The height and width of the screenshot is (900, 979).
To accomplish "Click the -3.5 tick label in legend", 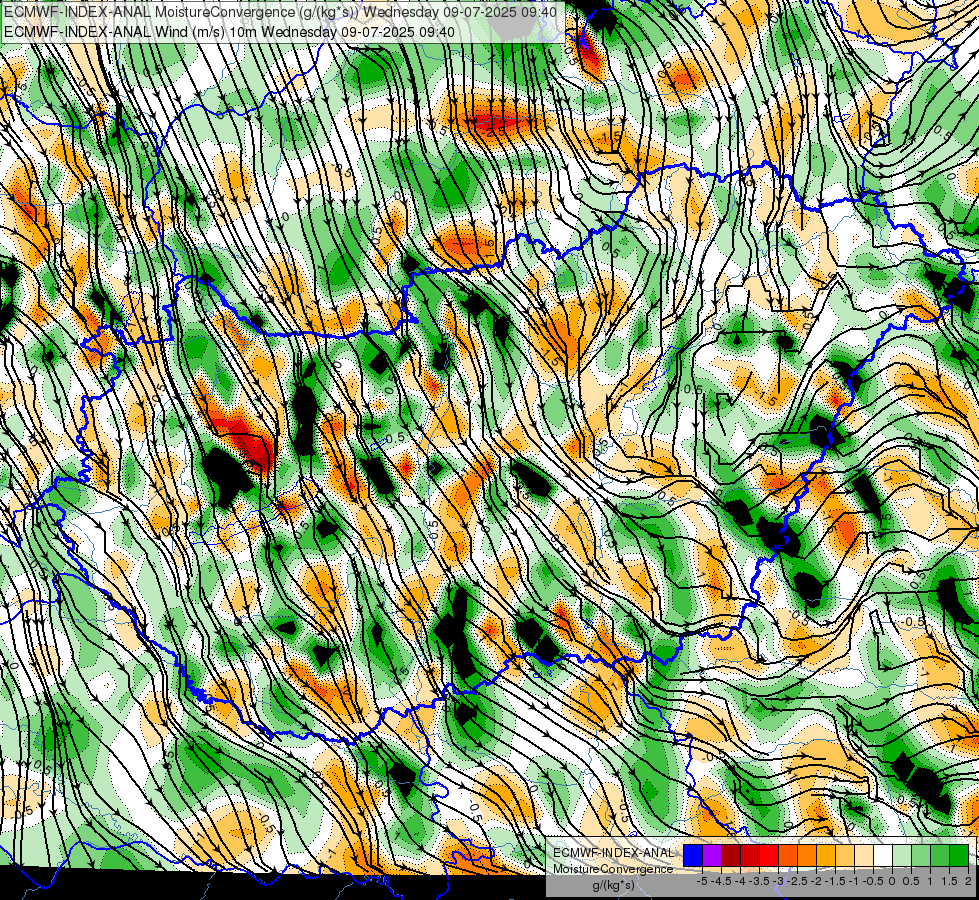I will (759, 881).
